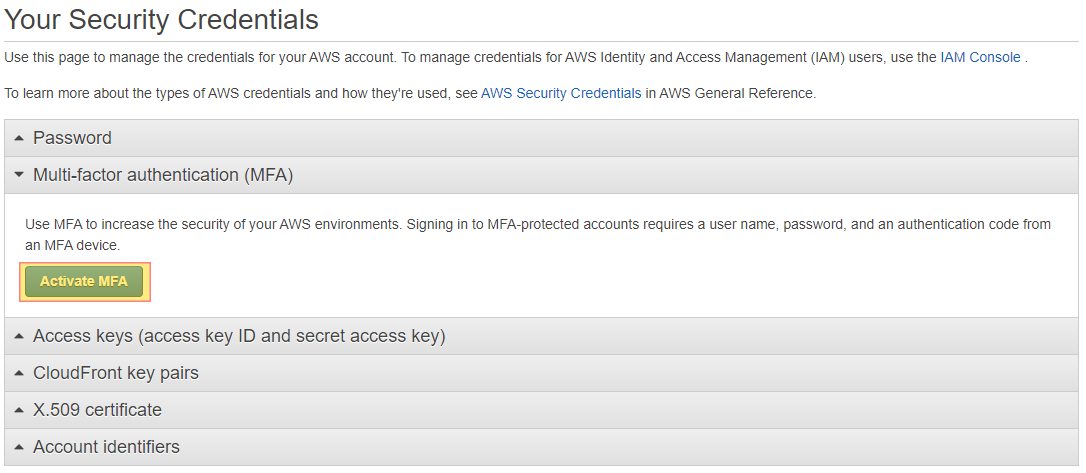
Task: Expand the Account identifiers arrow
Action: (19, 447)
